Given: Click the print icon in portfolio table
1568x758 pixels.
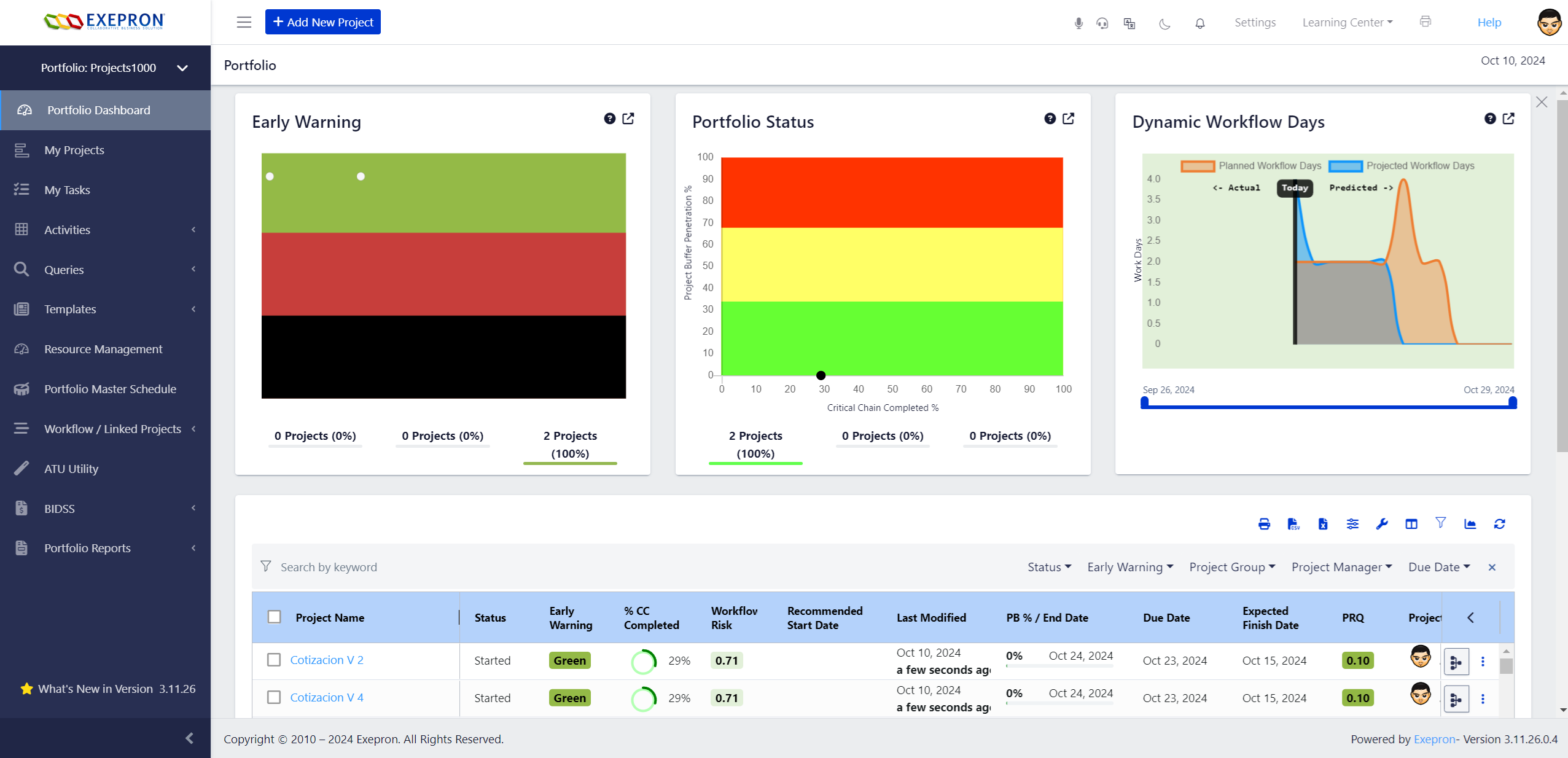Looking at the screenshot, I should (1264, 524).
